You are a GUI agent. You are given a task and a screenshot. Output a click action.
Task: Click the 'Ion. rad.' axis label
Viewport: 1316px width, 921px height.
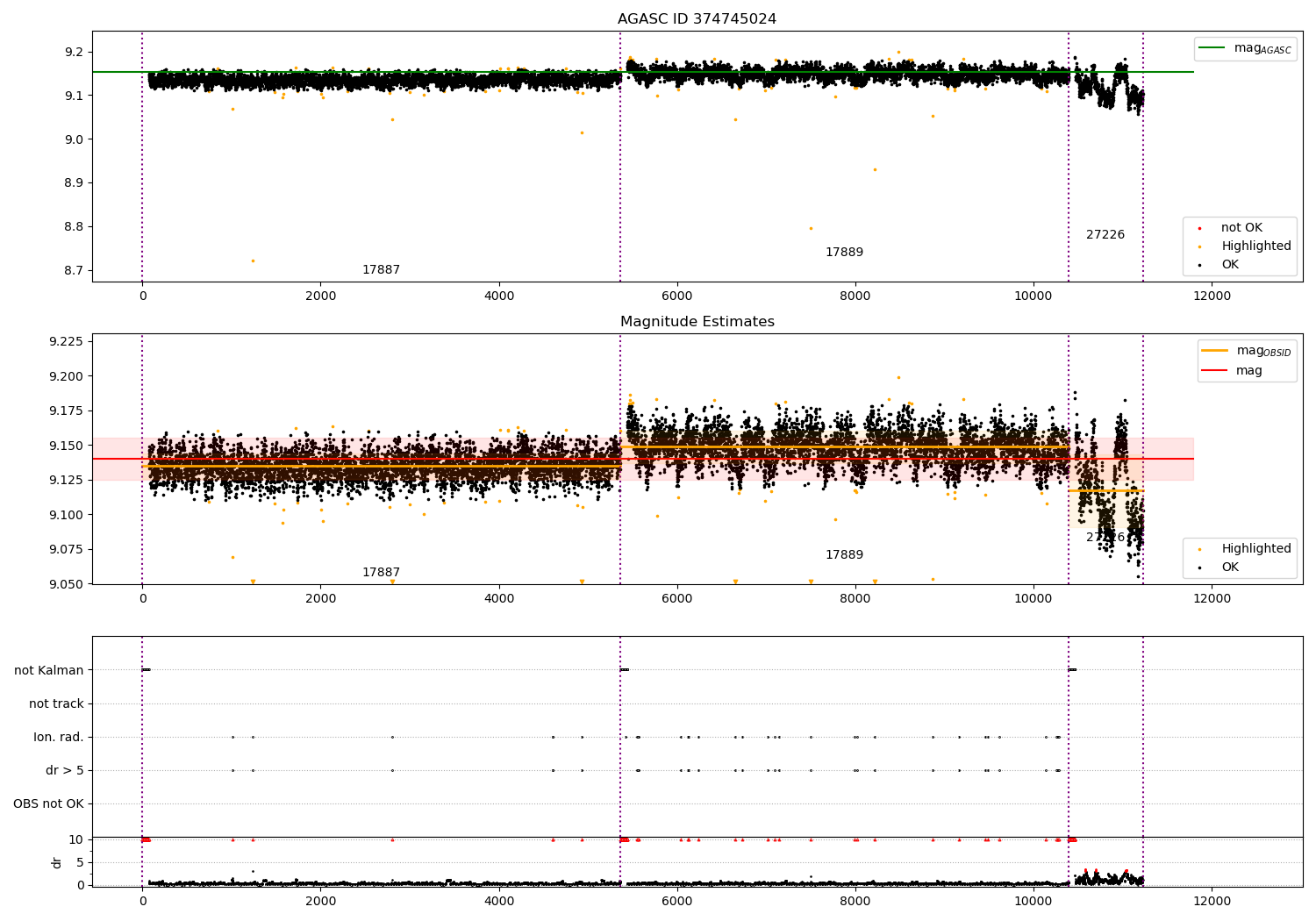tap(59, 738)
